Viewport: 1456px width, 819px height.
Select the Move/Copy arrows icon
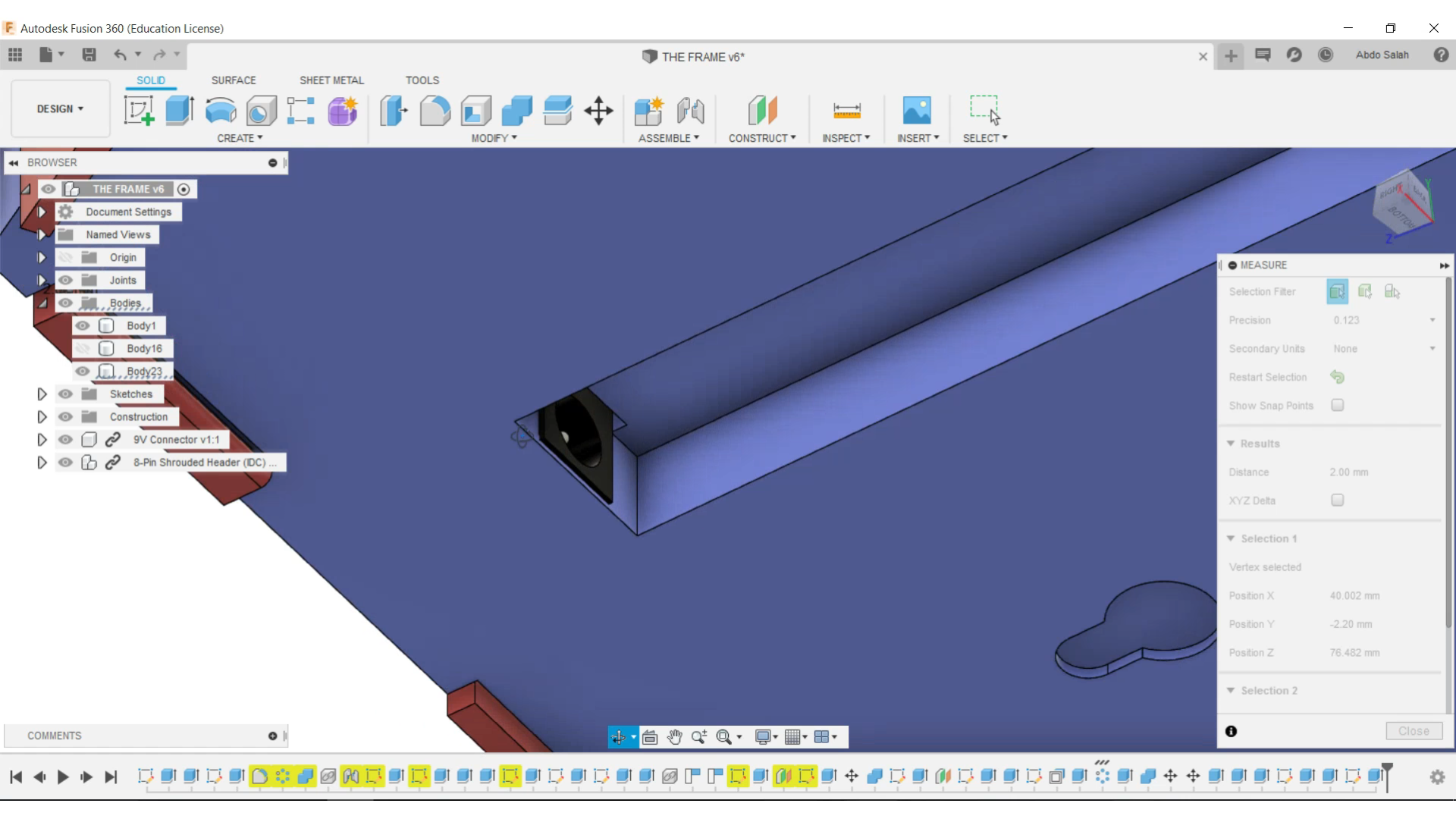pyautogui.click(x=599, y=111)
